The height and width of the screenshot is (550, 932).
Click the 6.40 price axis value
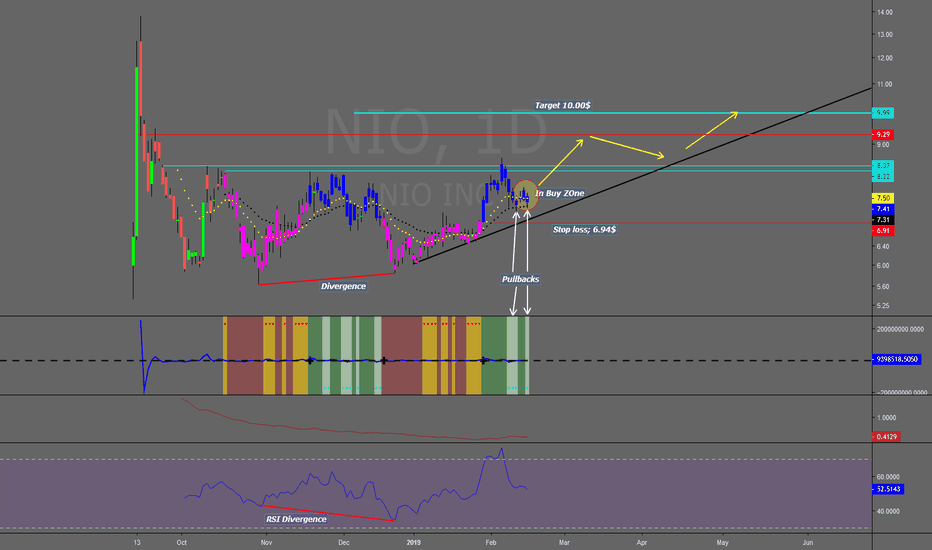point(883,246)
